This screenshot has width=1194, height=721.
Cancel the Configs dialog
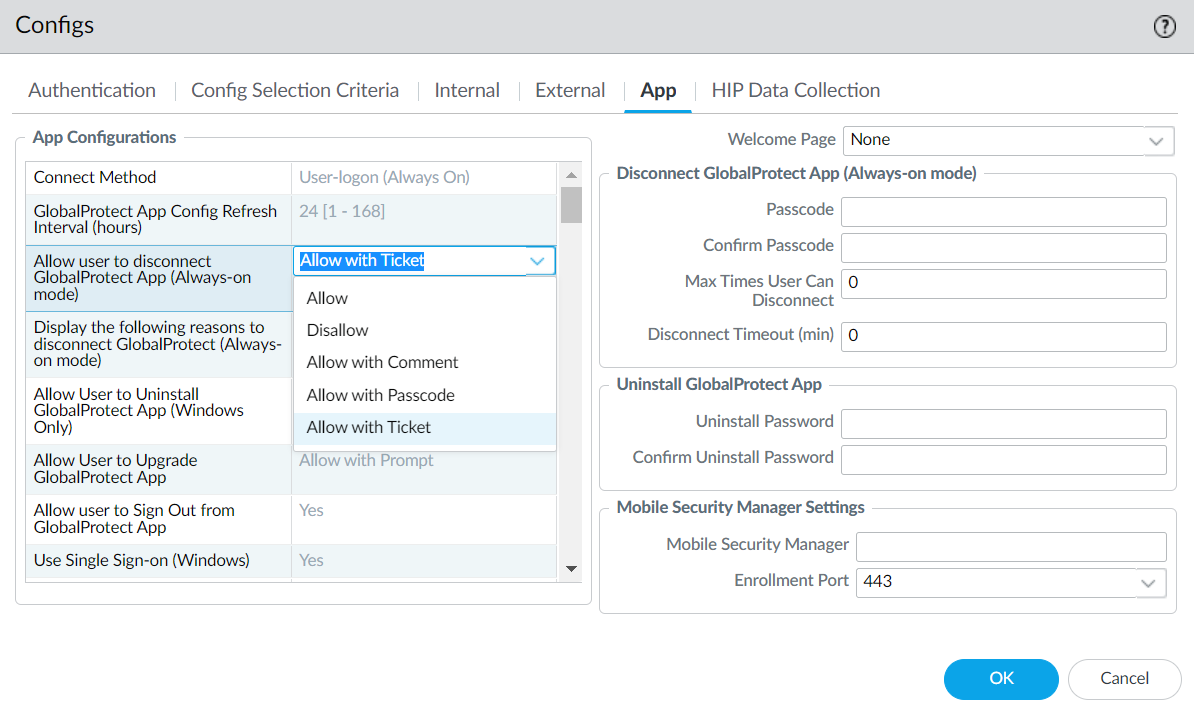(x=1124, y=679)
